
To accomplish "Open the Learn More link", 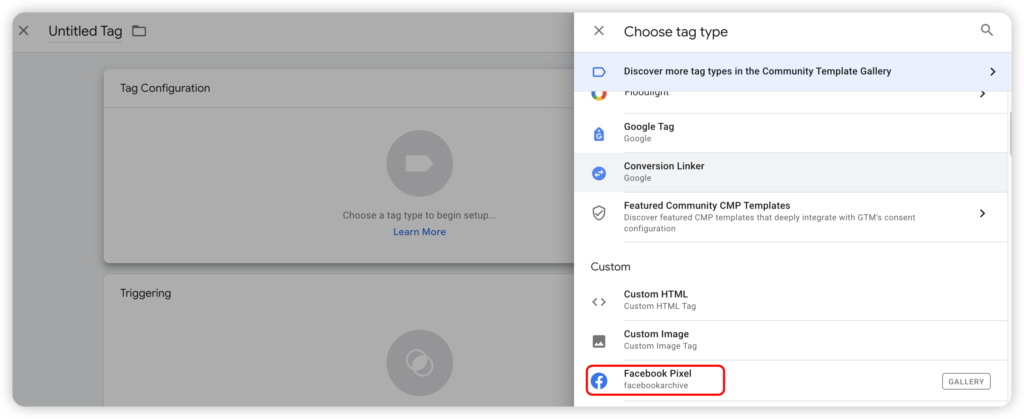I will point(419,232).
